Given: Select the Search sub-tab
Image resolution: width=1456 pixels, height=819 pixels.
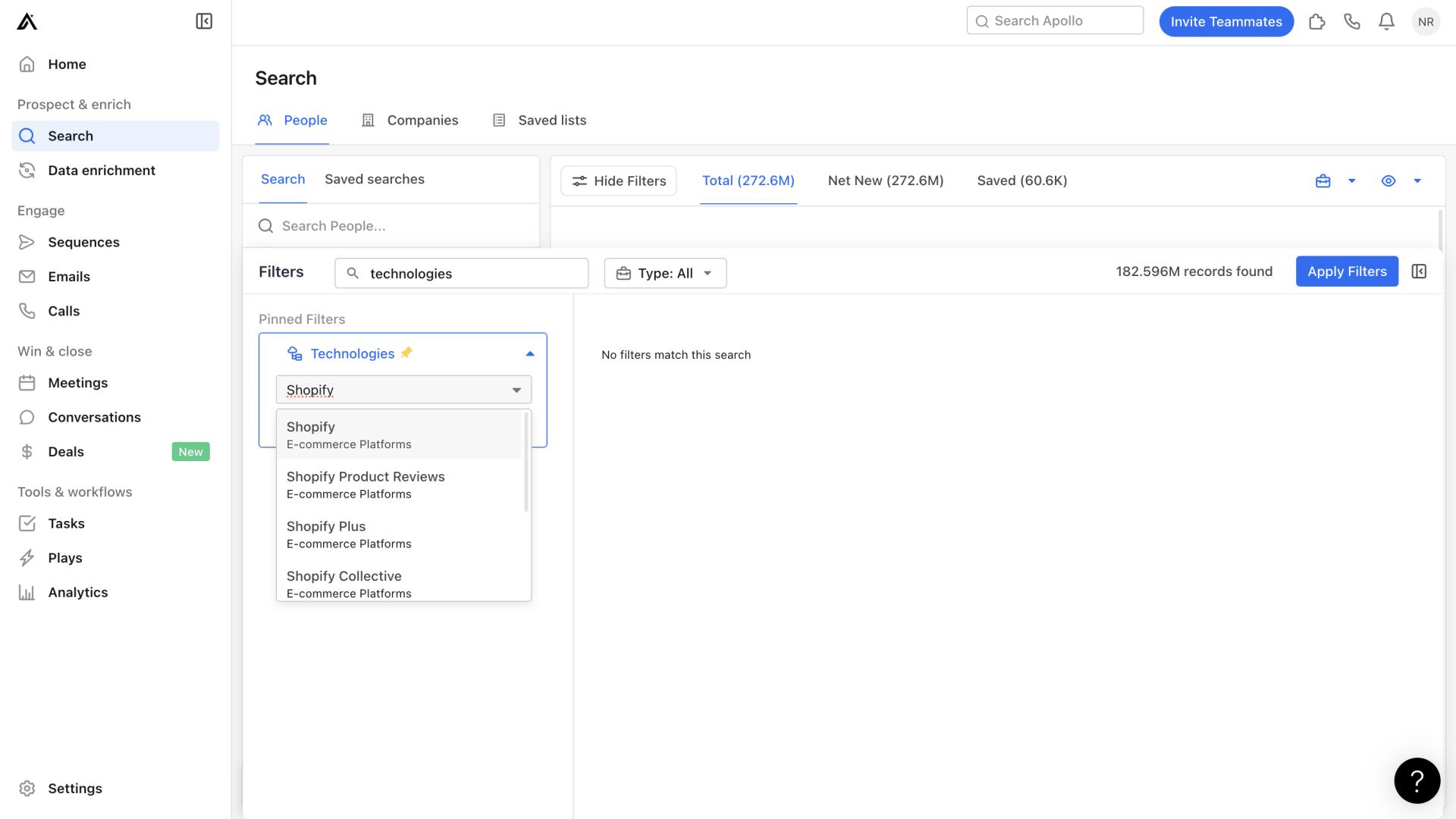Looking at the screenshot, I should click(283, 180).
